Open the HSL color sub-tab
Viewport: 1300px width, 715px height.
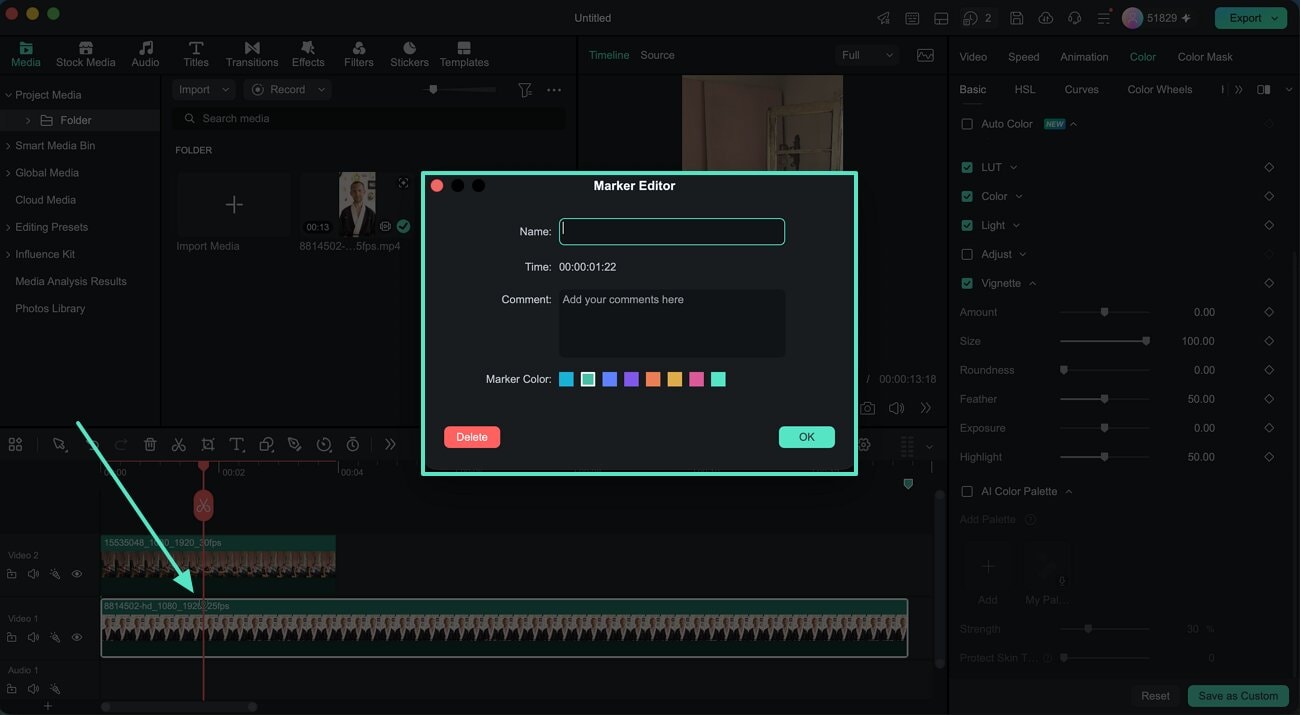tap(1025, 89)
